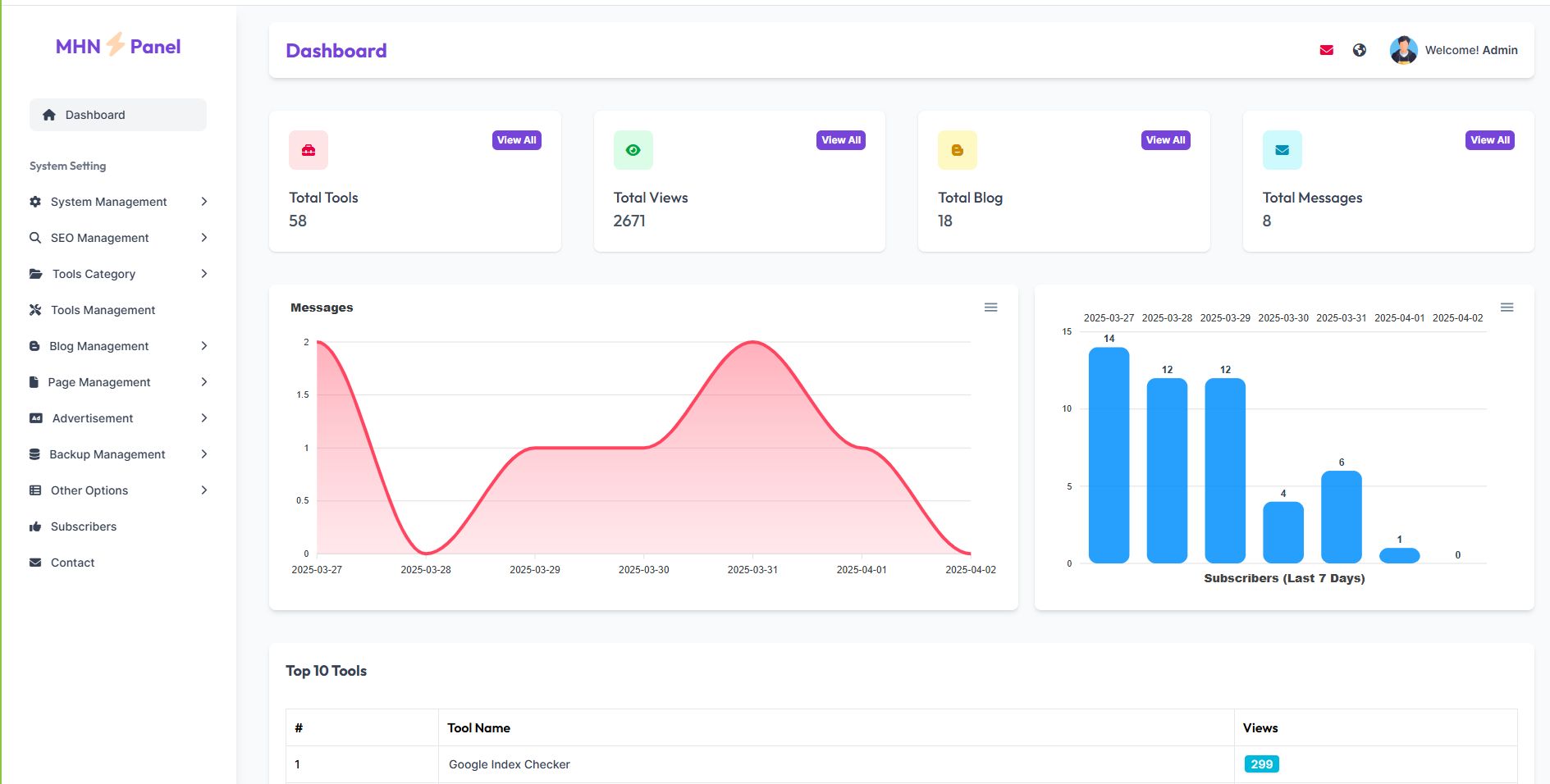Click the green eye icon in Total Views card
The image size is (1550, 784).
click(x=633, y=150)
